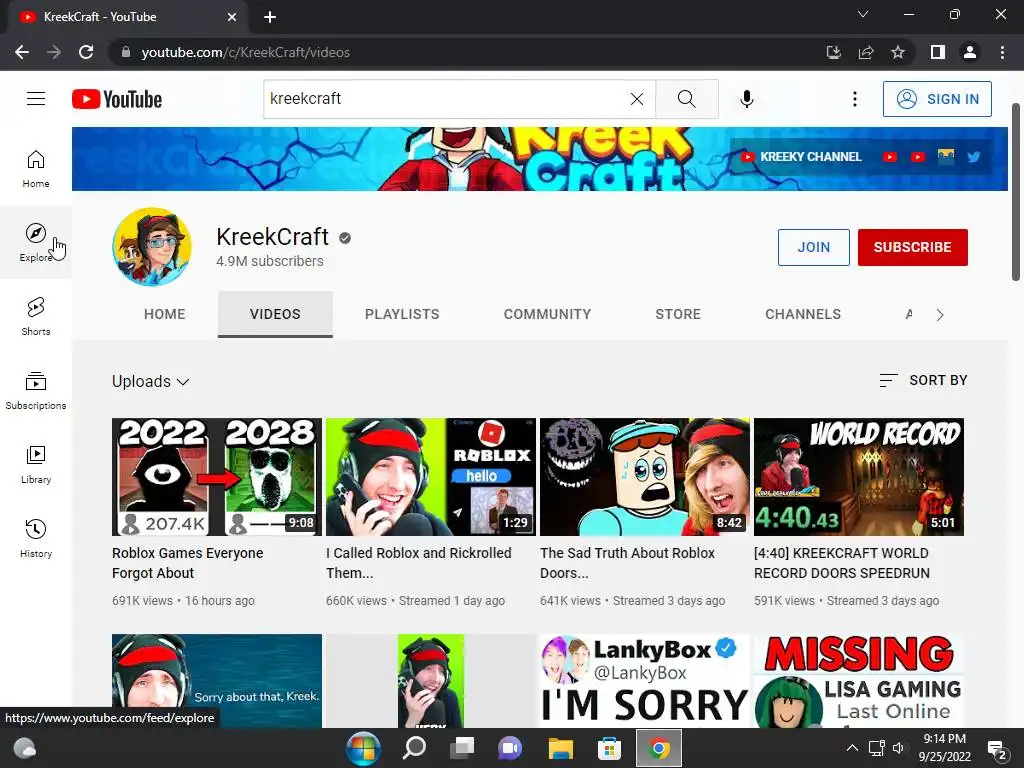The height and width of the screenshot is (768, 1024).
Task: Open the SORT BY menu
Action: 923,380
